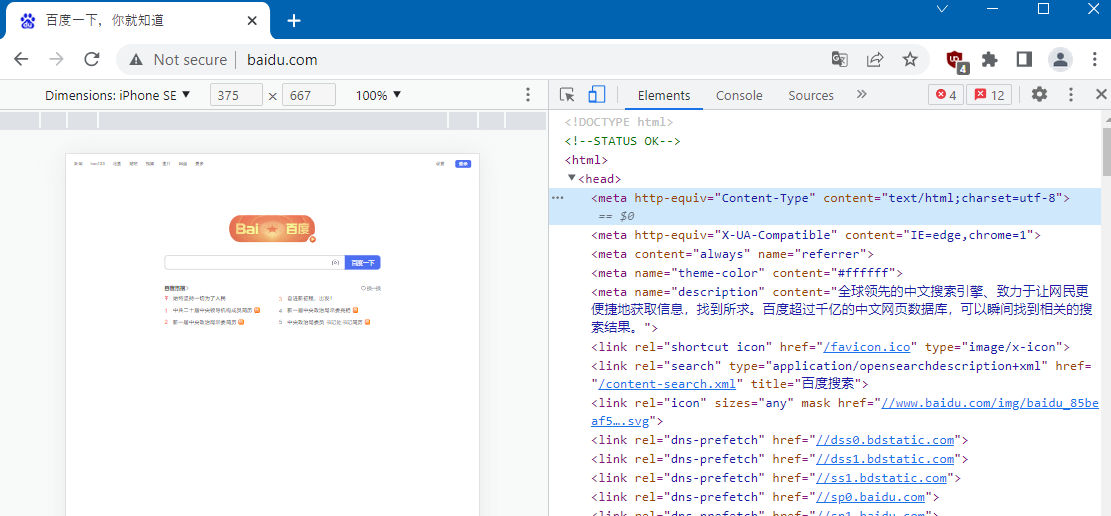1111x516 pixels.
Task: Open the extensions puzzle icon
Action: point(990,60)
